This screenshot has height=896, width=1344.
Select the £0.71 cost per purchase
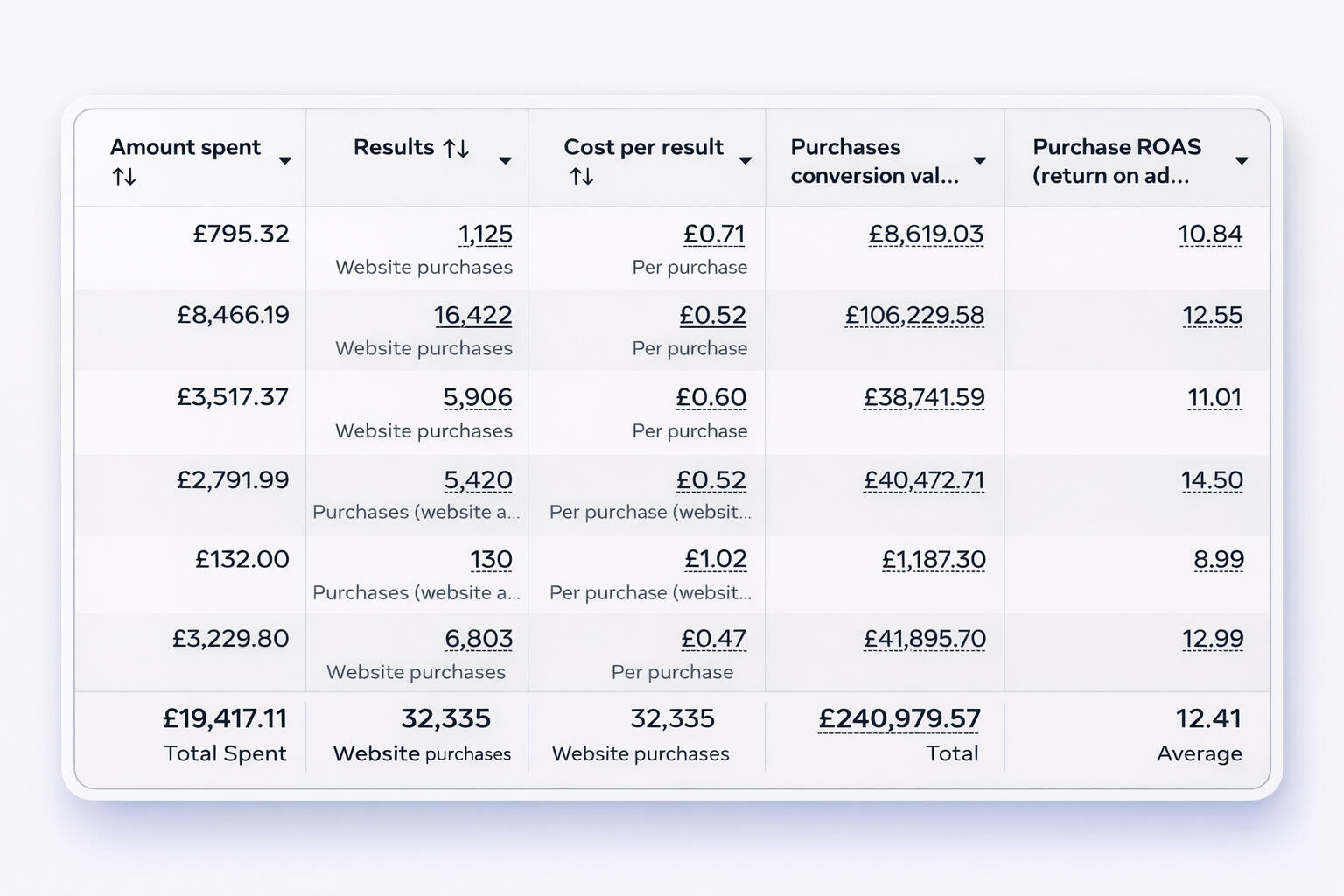click(714, 234)
